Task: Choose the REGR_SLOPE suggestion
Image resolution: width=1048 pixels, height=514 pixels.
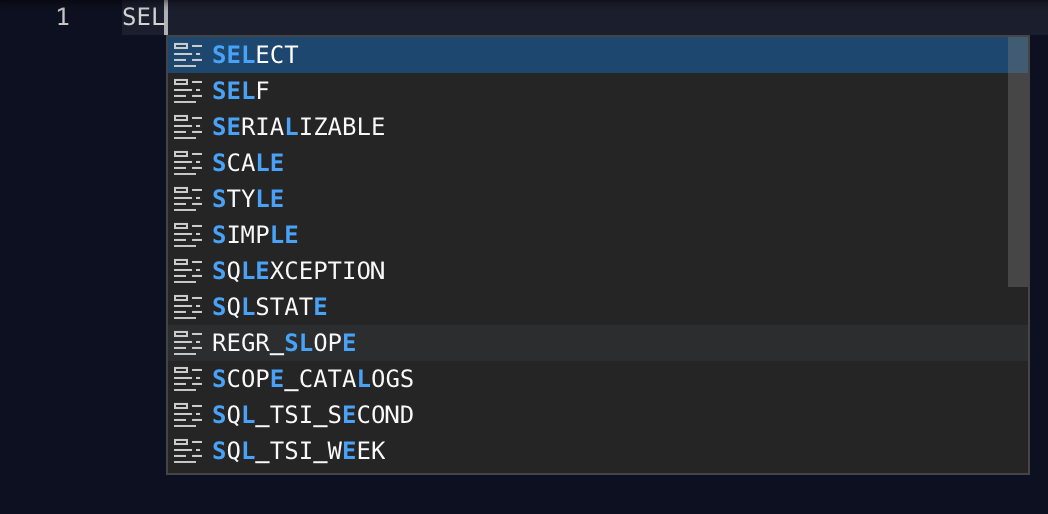Action: (598, 344)
